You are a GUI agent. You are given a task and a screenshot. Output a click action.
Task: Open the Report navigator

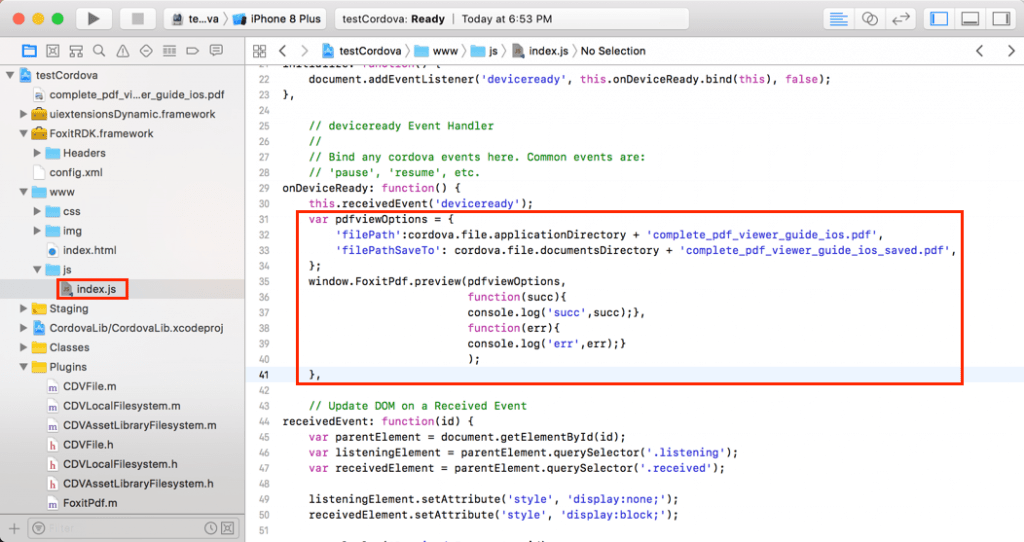[216, 51]
